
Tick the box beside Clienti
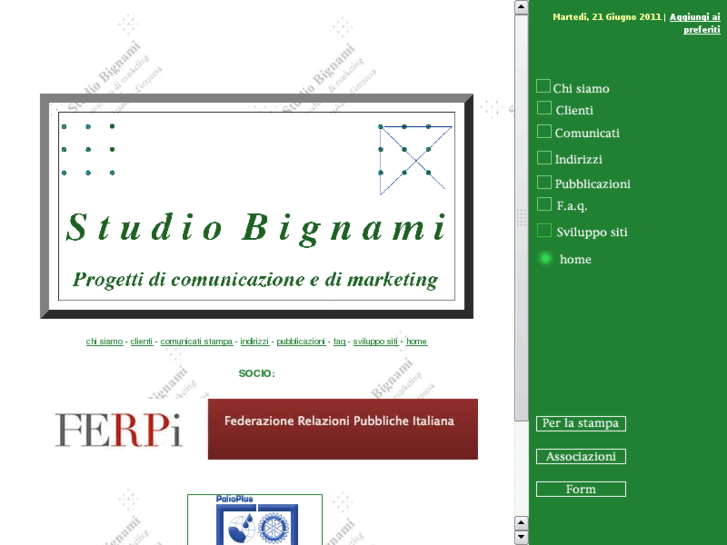pos(544,108)
